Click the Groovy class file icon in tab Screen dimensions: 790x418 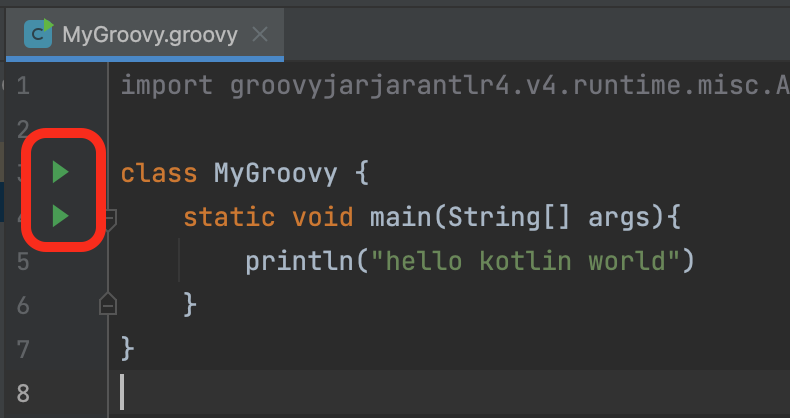[x=38, y=34]
